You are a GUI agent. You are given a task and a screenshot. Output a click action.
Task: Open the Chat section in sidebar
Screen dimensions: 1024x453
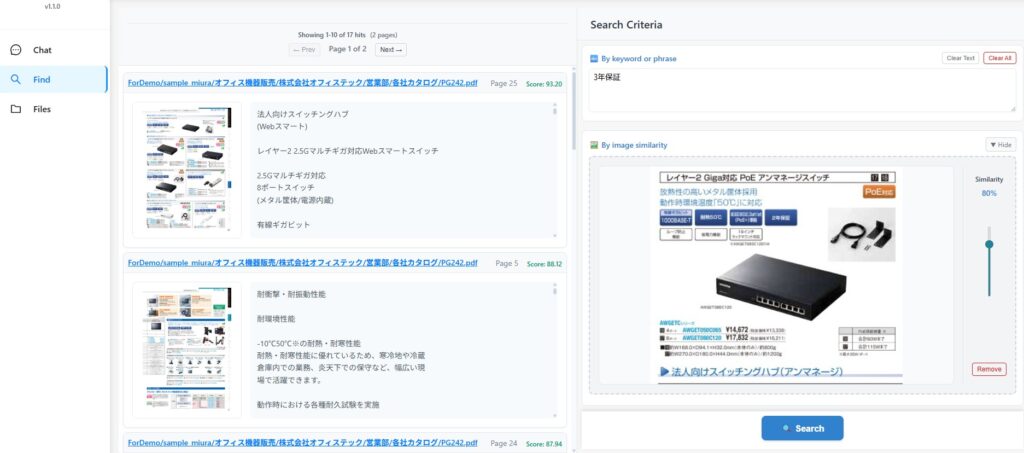42,50
